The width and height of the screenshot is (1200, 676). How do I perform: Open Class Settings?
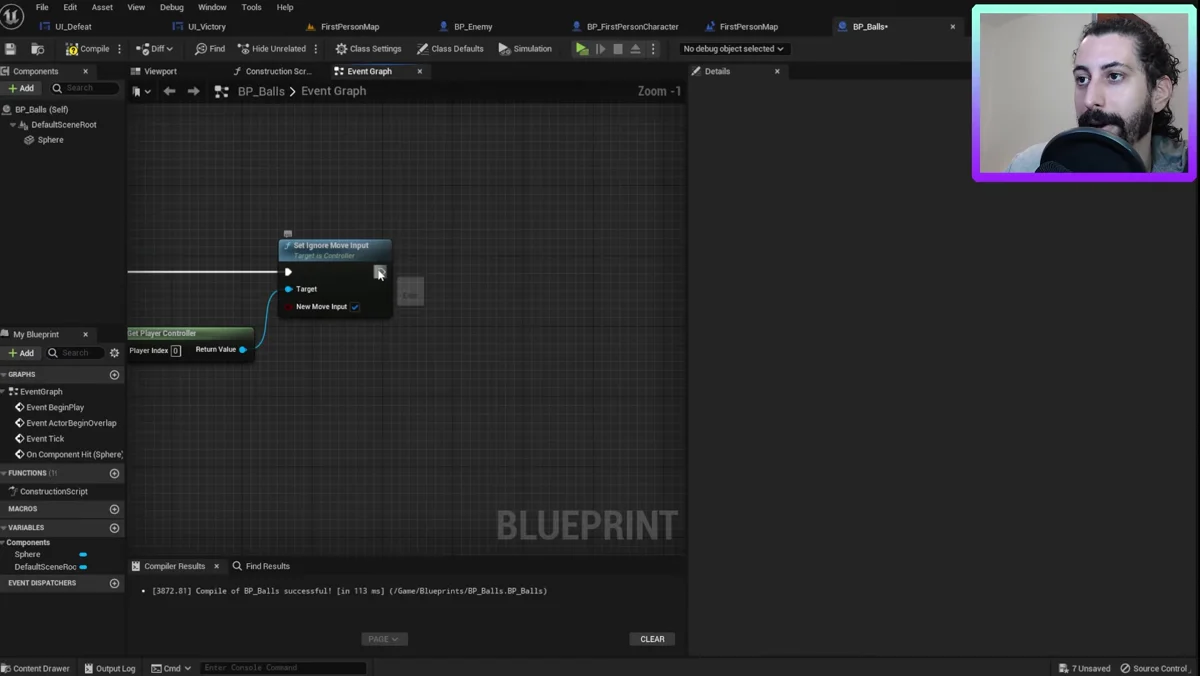tap(368, 49)
